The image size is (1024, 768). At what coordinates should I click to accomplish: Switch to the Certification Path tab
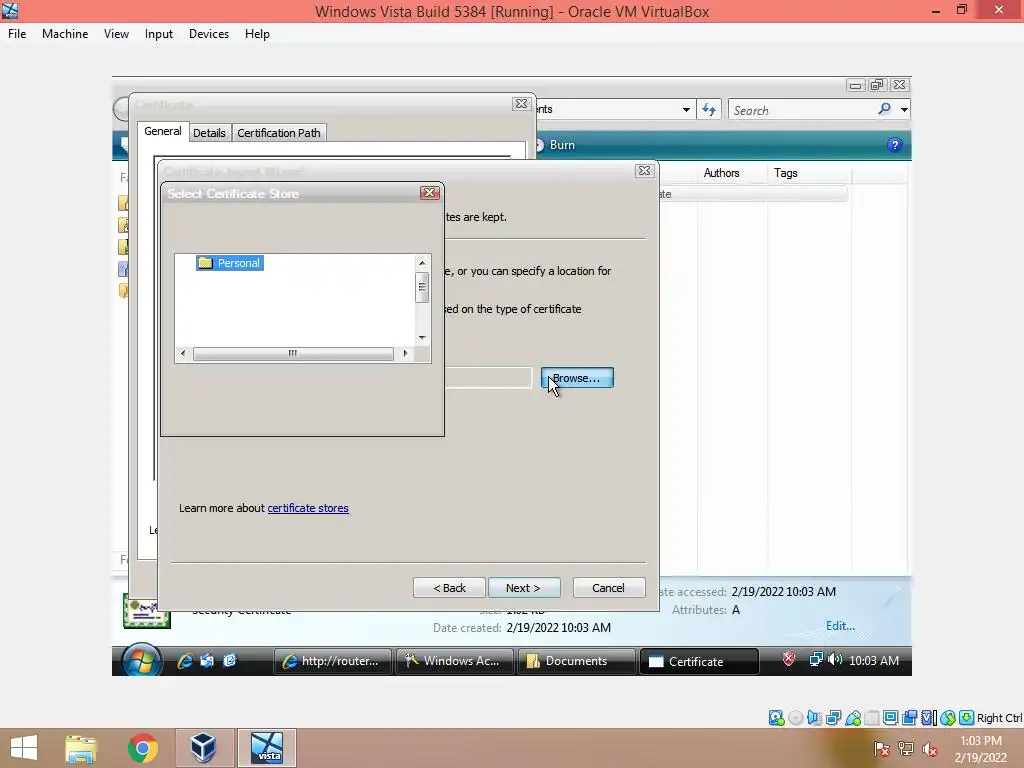tap(279, 133)
